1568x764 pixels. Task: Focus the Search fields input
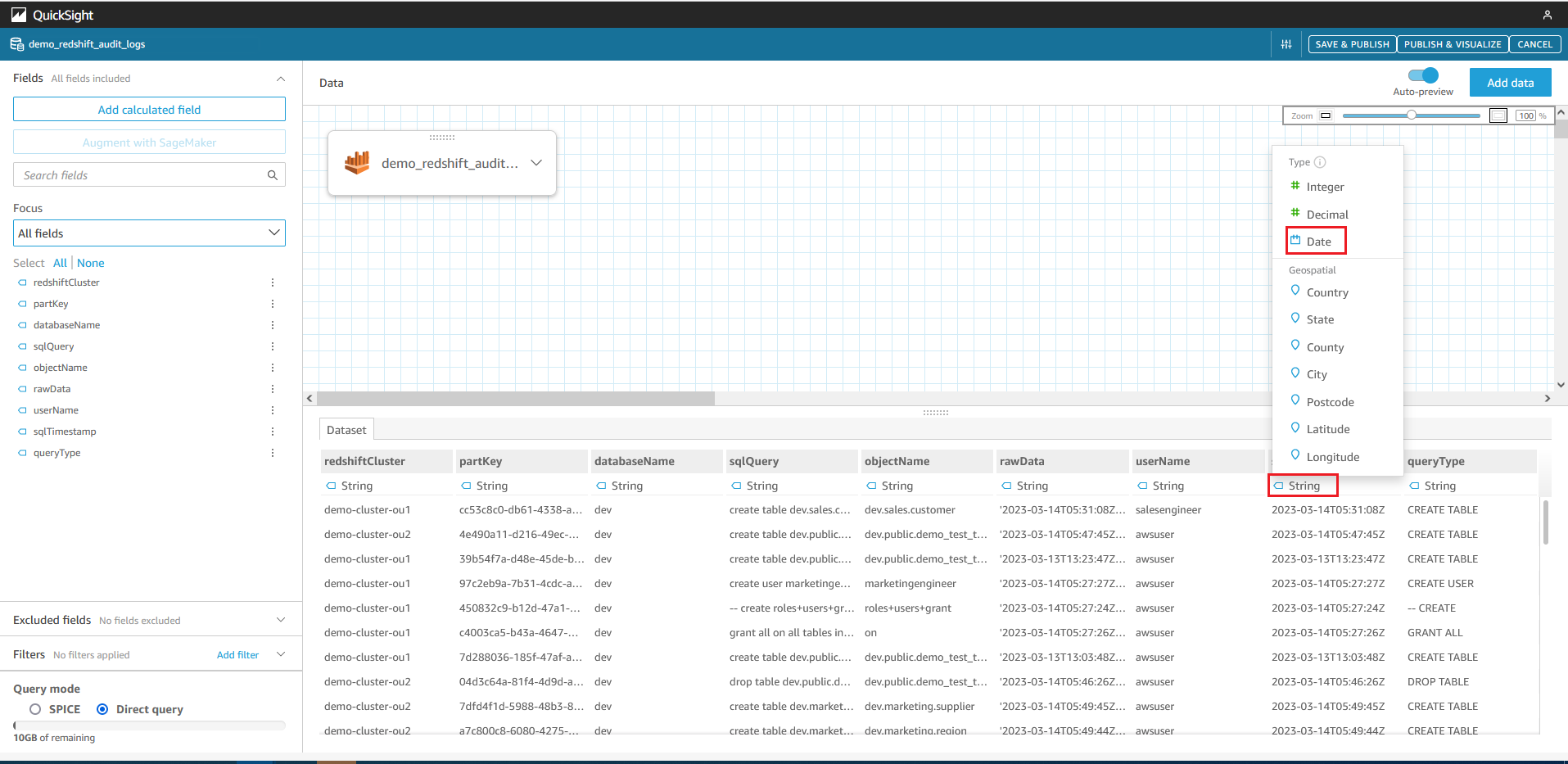[149, 175]
